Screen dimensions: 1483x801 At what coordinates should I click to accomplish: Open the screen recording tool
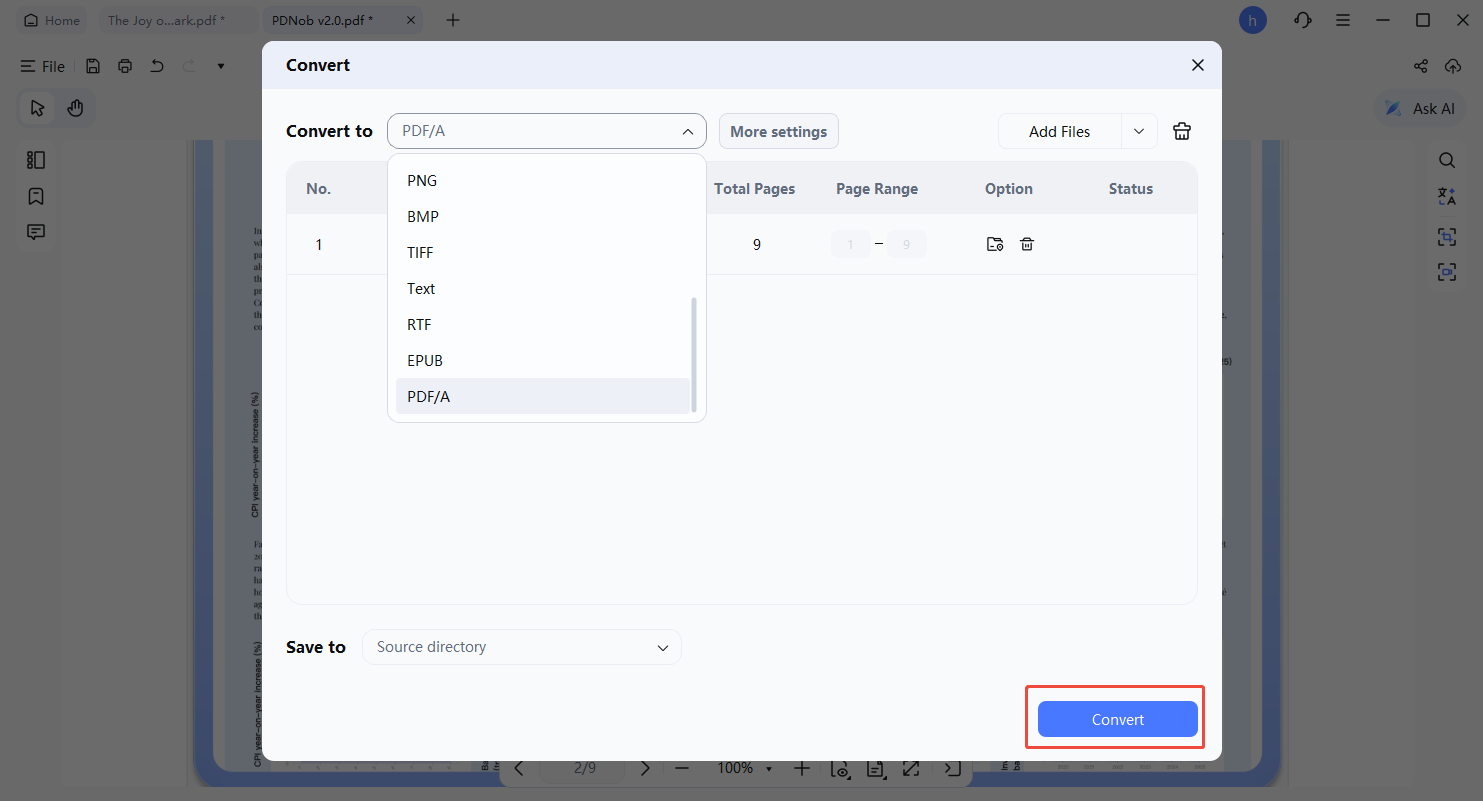click(x=1447, y=271)
